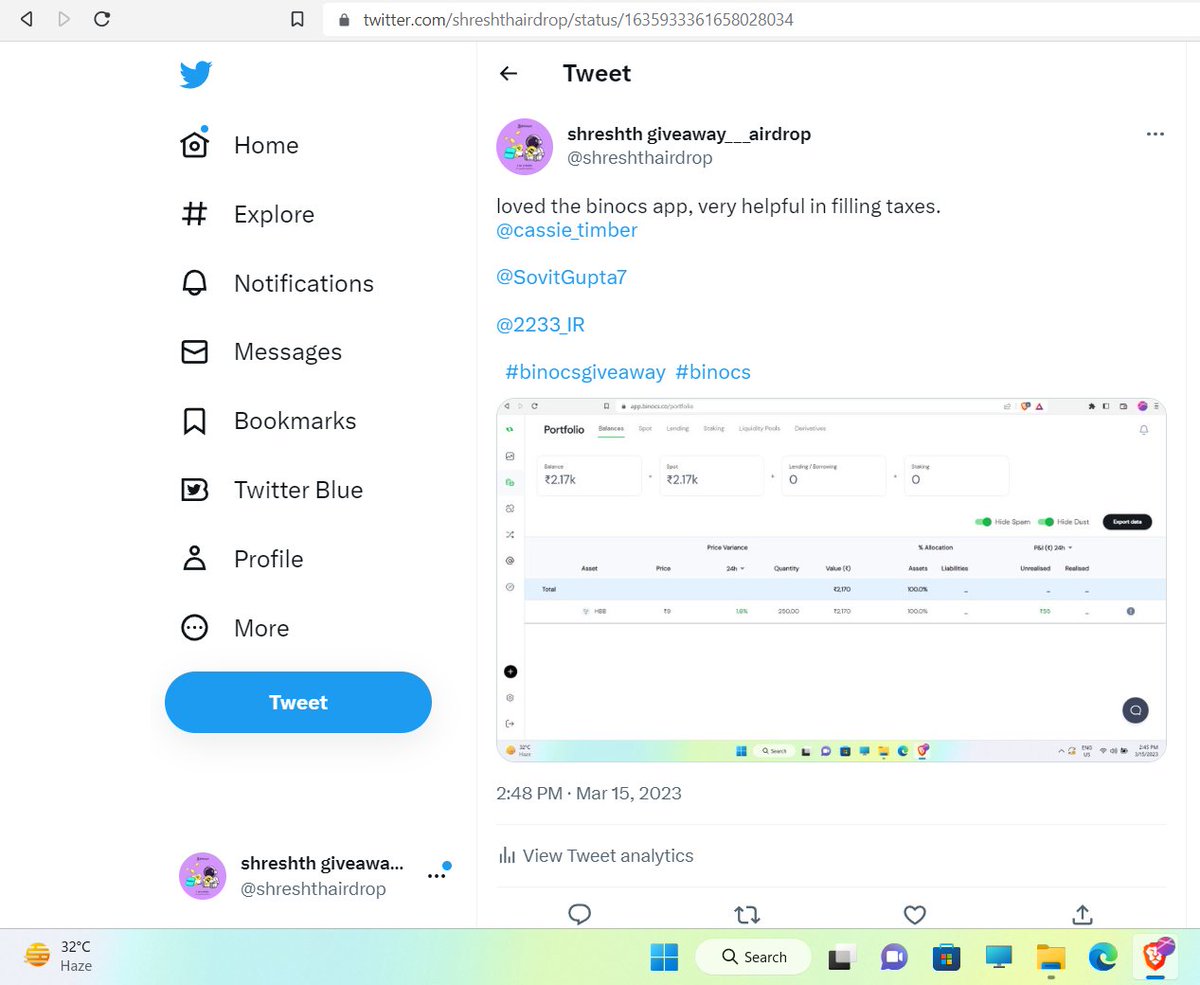Open View Tweet analytics
This screenshot has height=985, width=1200.
coord(596,856)
